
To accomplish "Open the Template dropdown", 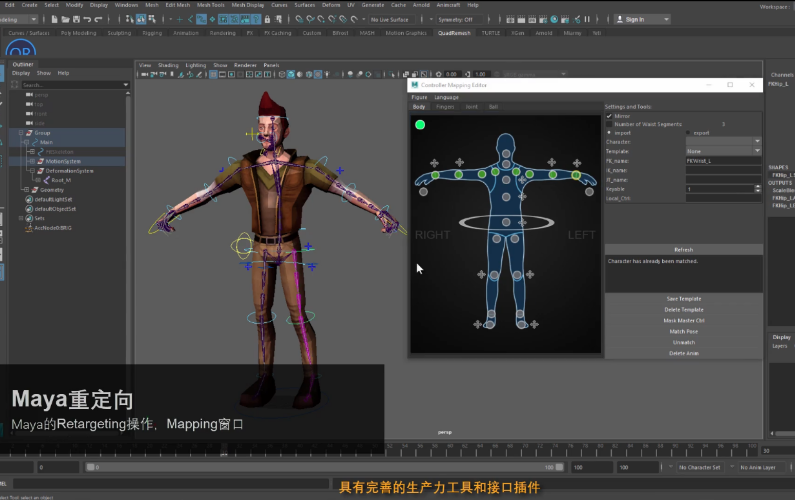I will point(722,150).
